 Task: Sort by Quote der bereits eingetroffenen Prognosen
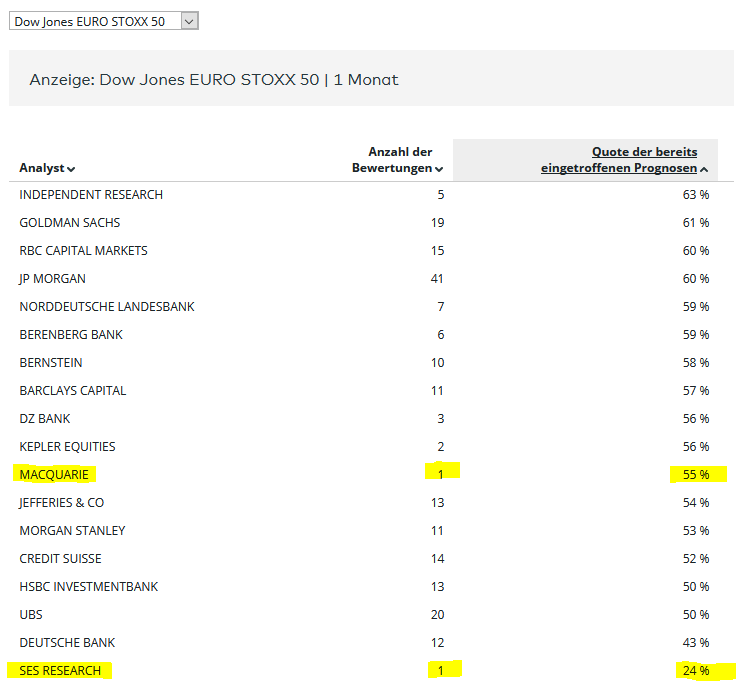click(618, 160)
